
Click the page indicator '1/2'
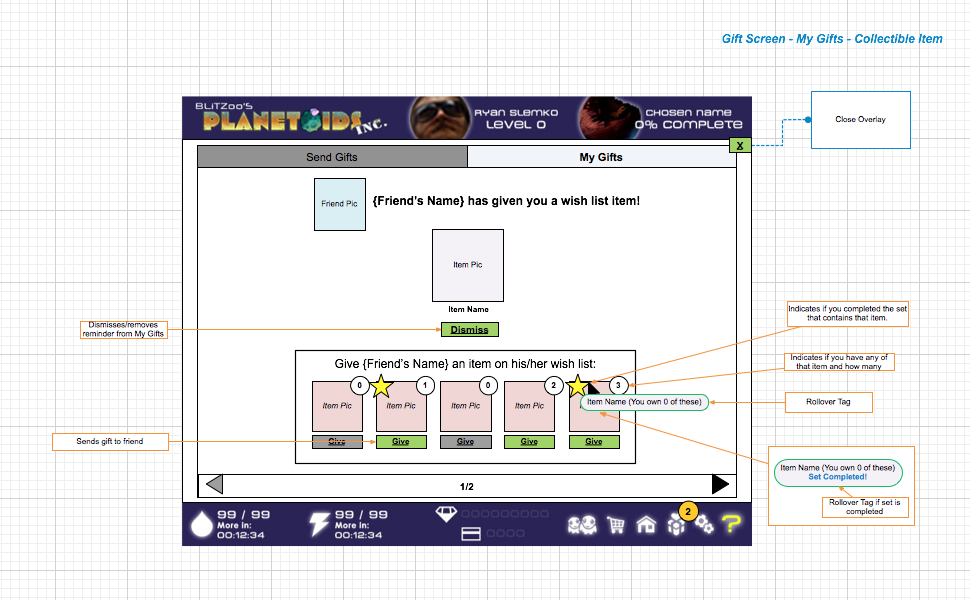(x=466, y=487)
